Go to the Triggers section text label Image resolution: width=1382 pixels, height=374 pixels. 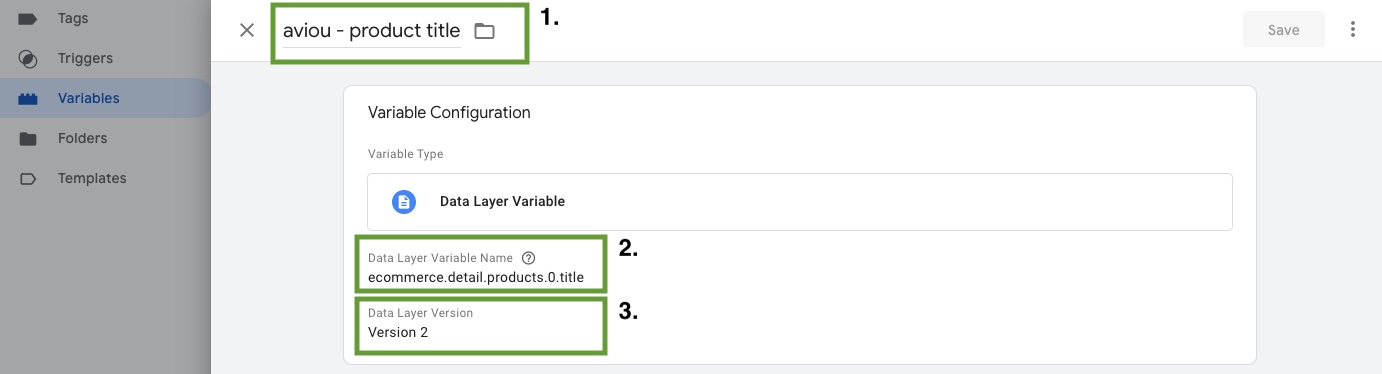[x=85, y=59]
